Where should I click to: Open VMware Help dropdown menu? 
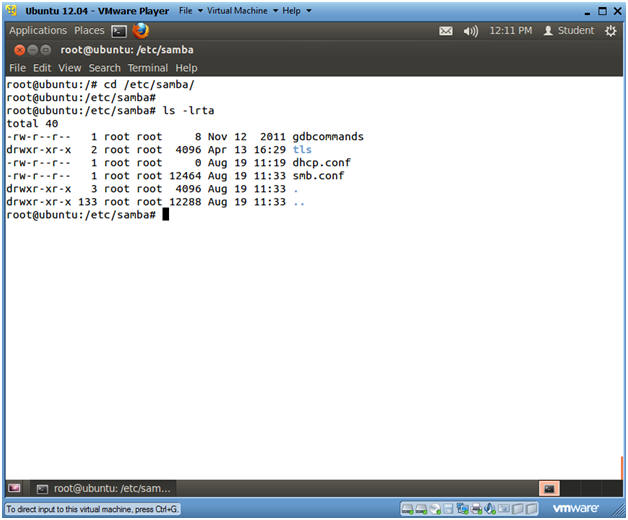click(296, 11)
